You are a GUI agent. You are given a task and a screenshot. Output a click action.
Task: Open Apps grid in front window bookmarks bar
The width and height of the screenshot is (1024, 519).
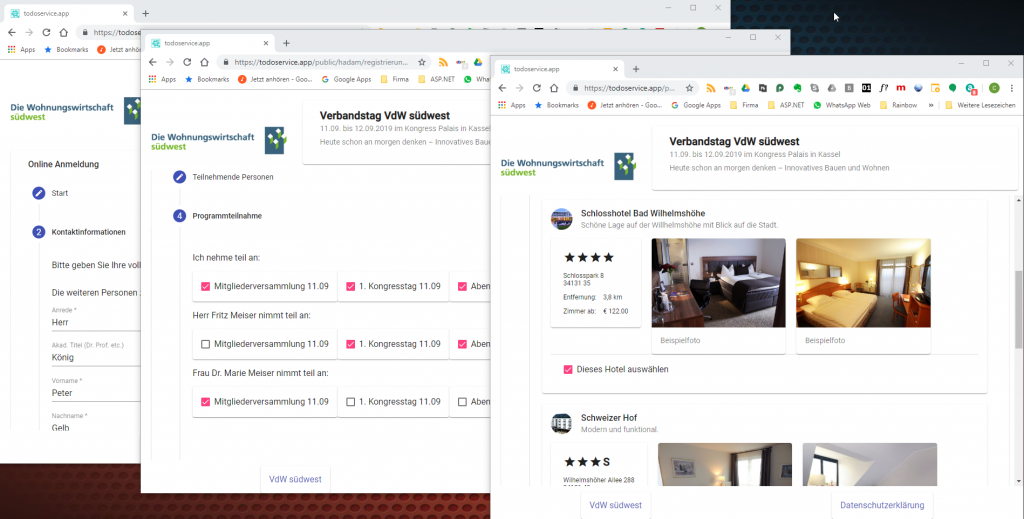coord(511,105)
